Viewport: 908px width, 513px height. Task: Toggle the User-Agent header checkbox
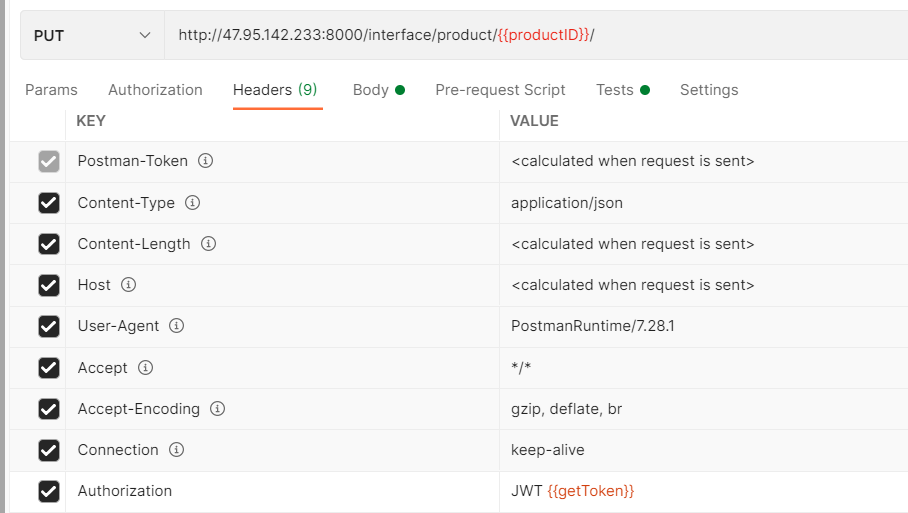point(48,326)
